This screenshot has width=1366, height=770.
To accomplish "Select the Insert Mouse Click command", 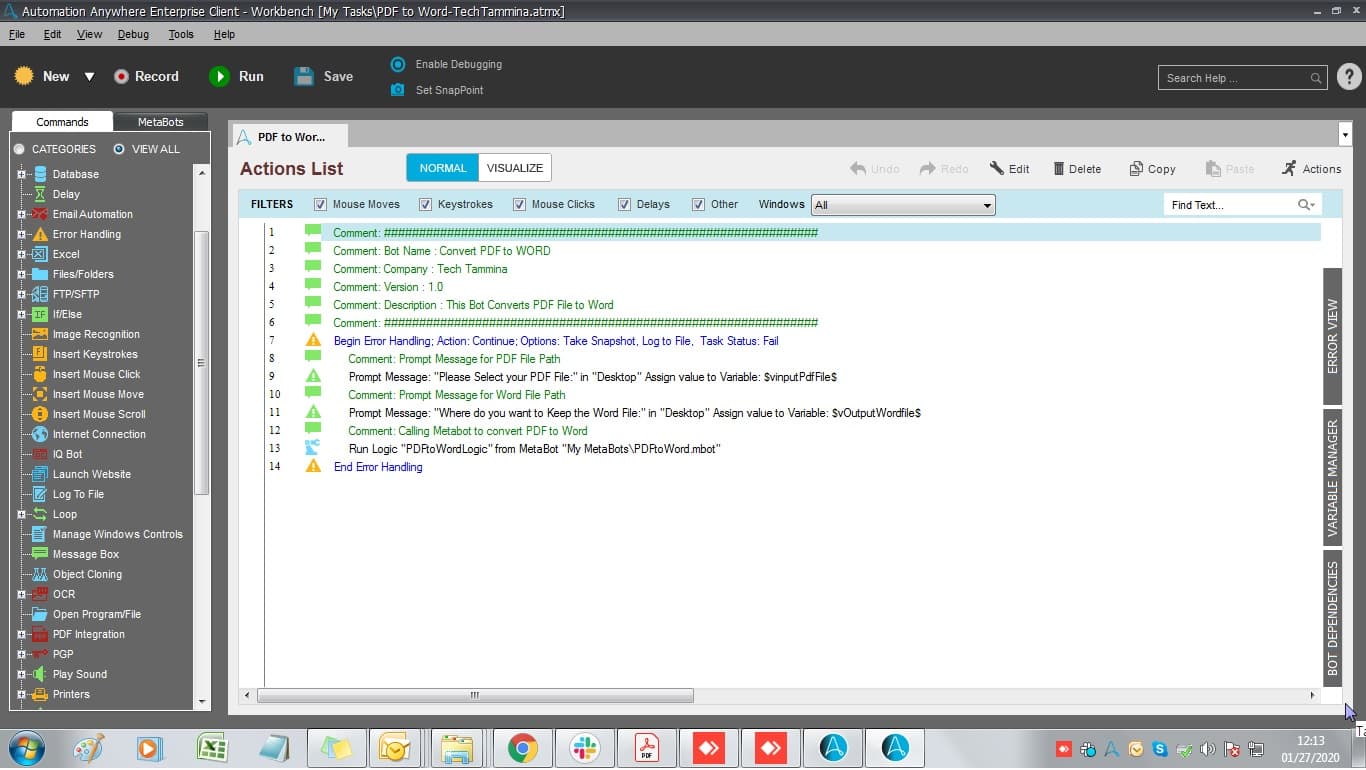I will point(96,374).
